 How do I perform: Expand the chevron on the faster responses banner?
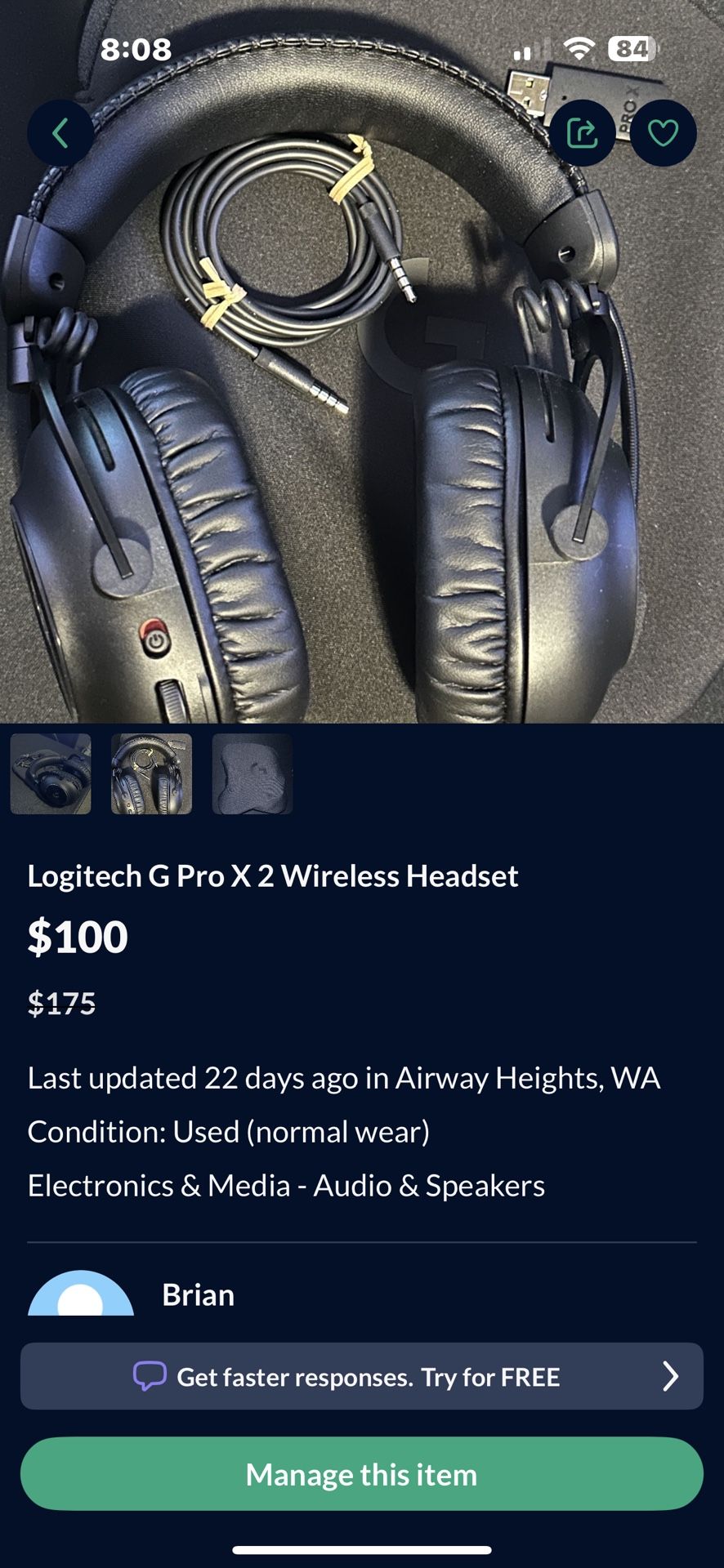pos(670,1376)
